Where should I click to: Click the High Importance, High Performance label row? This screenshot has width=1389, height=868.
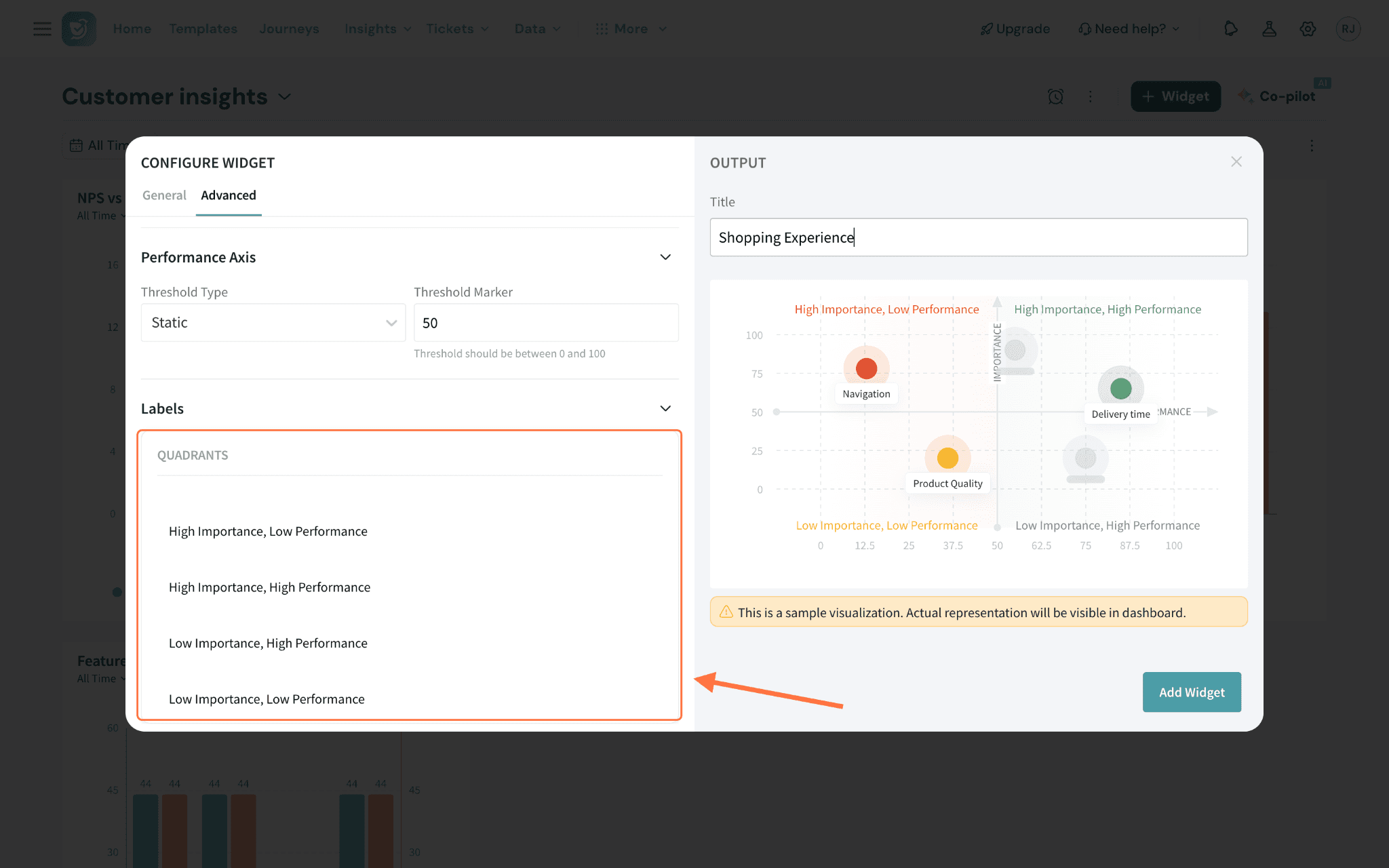click(x=269, y=587)
